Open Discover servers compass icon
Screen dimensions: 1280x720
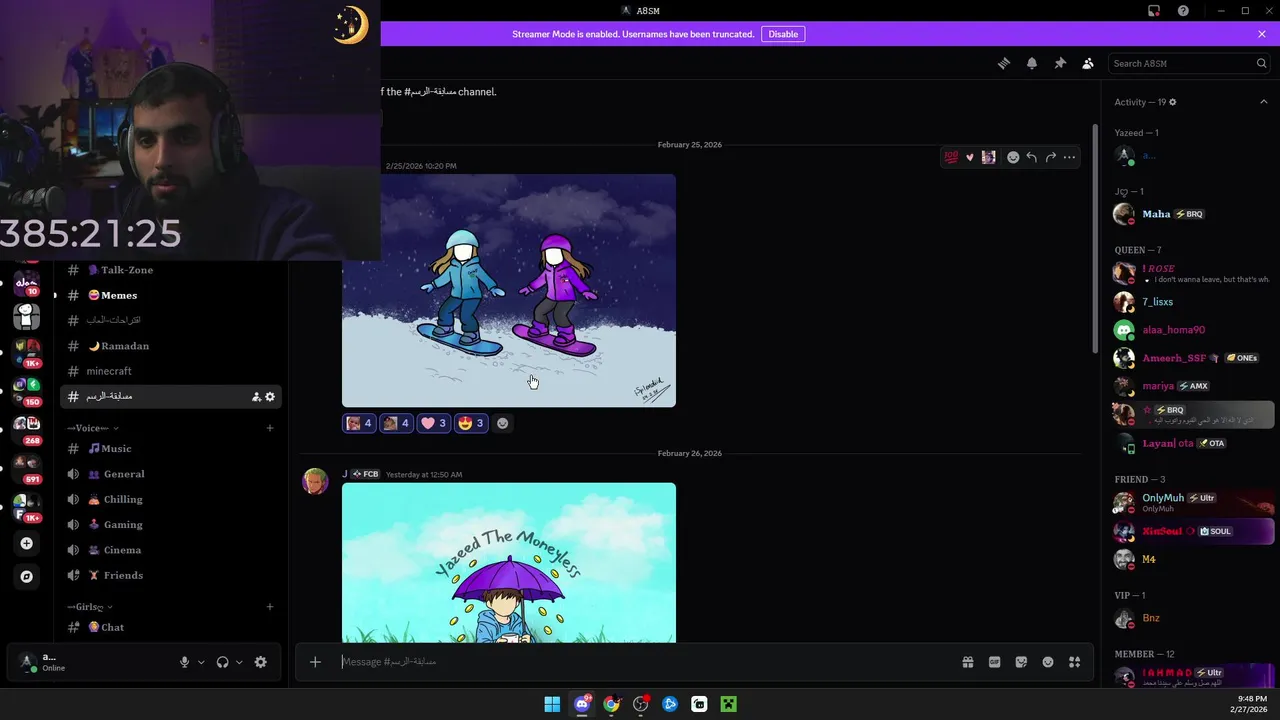click(27, 576)
